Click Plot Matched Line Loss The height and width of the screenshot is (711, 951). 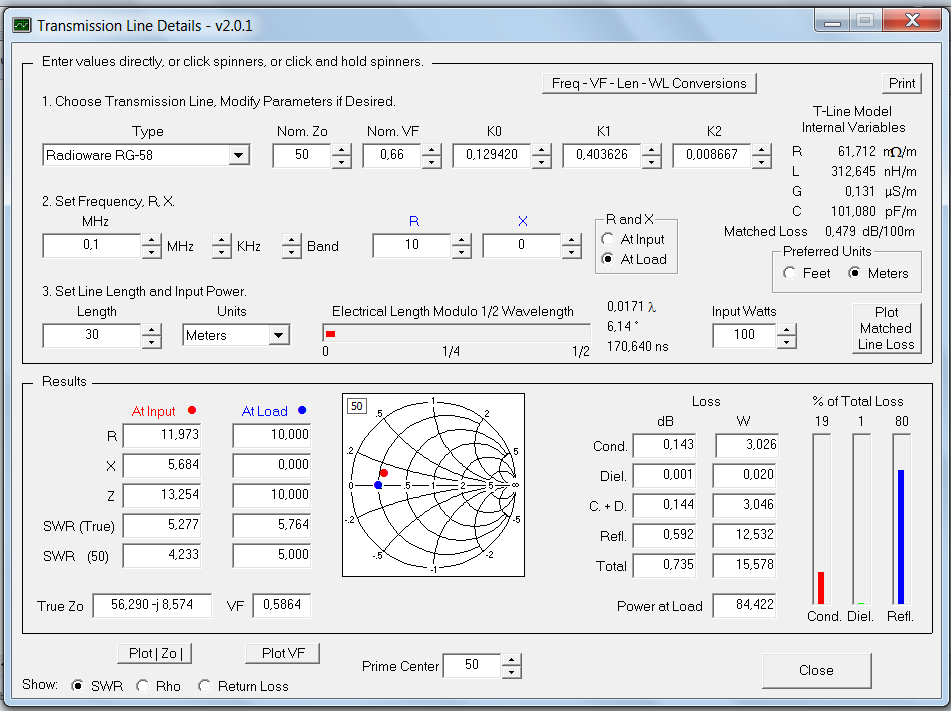pyautogui.click(x=886, y=328)
